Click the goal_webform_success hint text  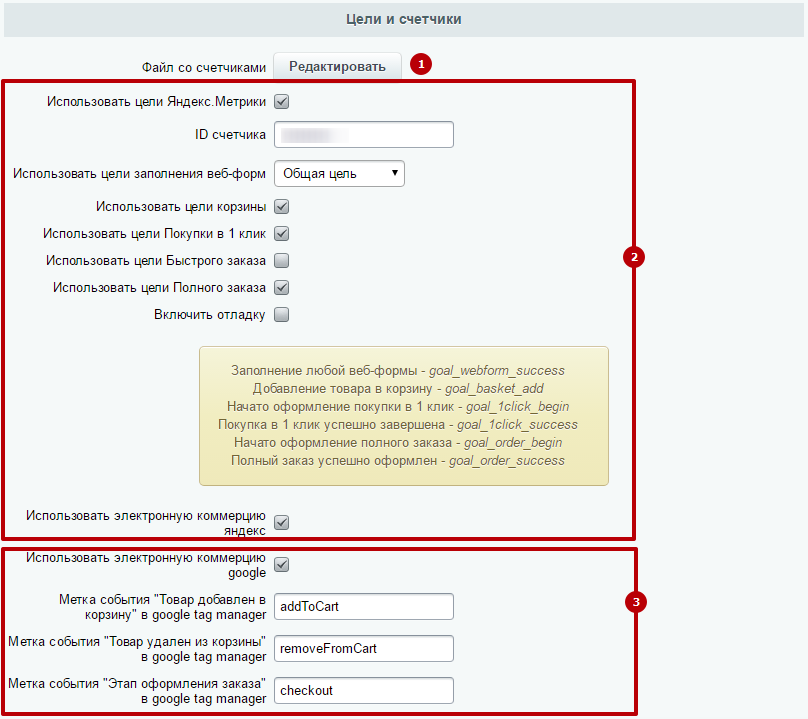point(497,371)
